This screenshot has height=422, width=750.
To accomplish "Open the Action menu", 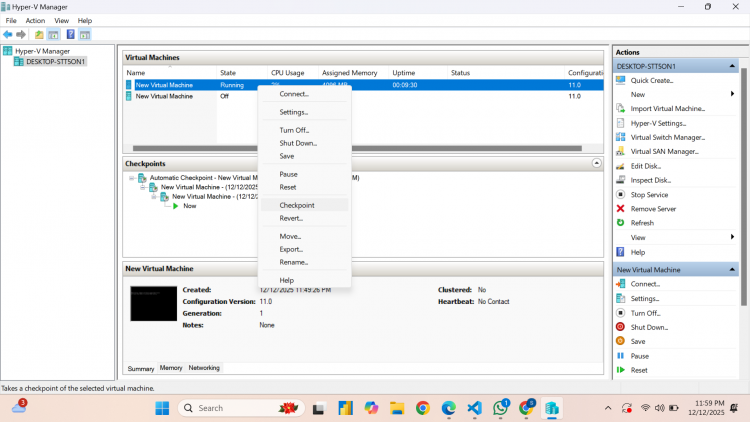I will click(35, 21).
